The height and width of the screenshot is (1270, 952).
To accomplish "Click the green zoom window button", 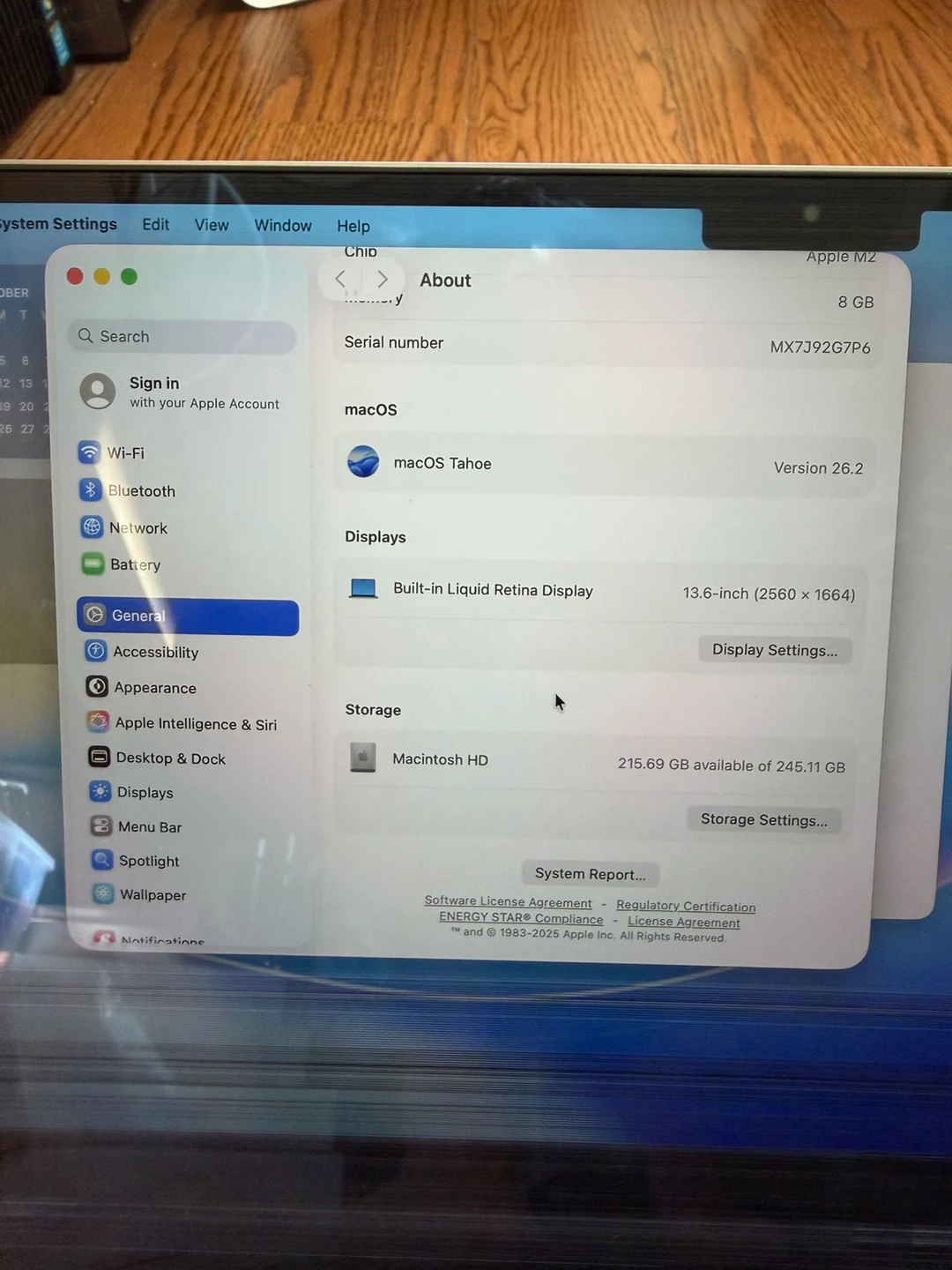I will pyautogui.click(x=129, y=277).
